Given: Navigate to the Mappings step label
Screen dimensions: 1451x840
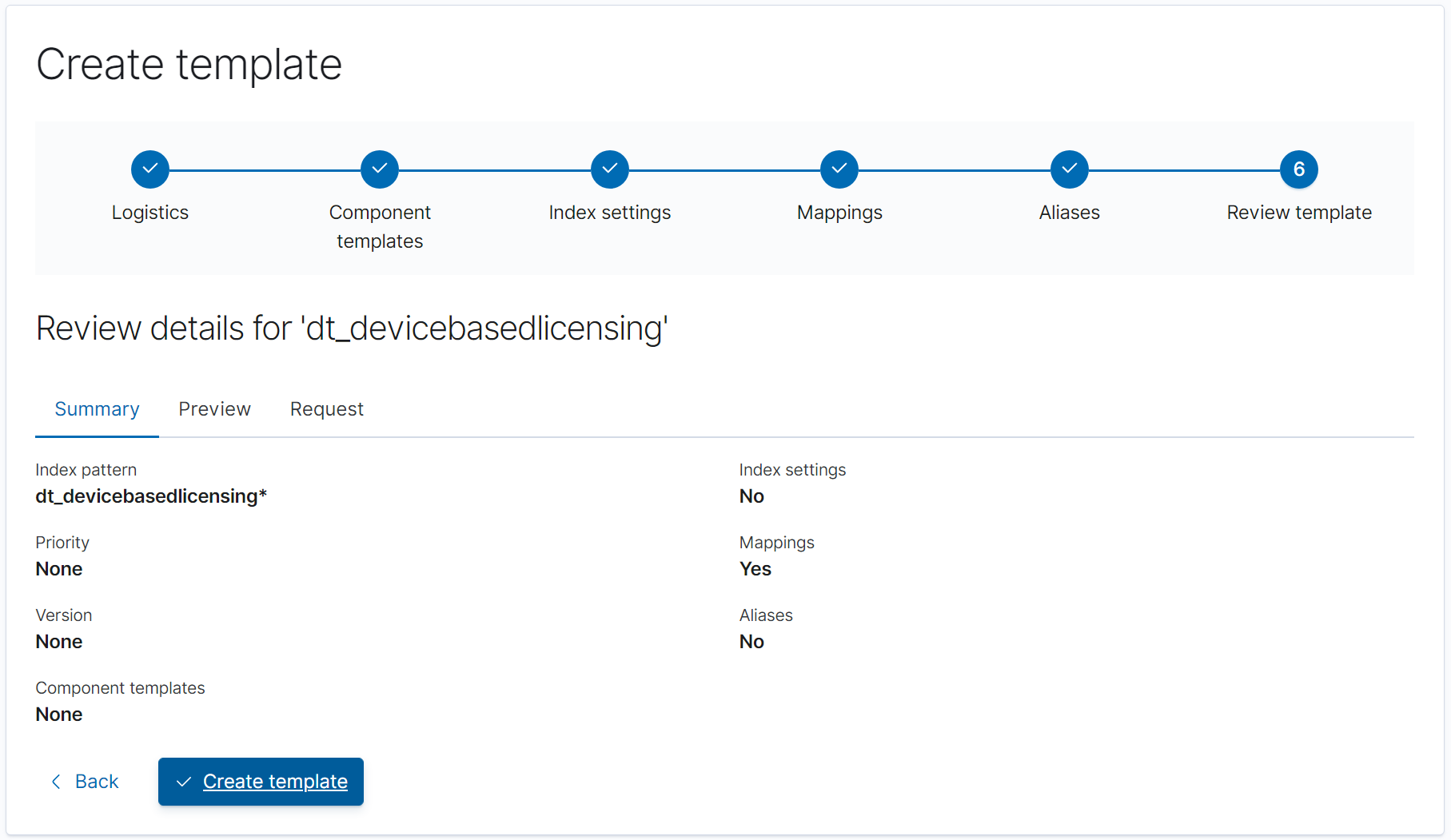Looking at the screenshot, I should point(839,213).
